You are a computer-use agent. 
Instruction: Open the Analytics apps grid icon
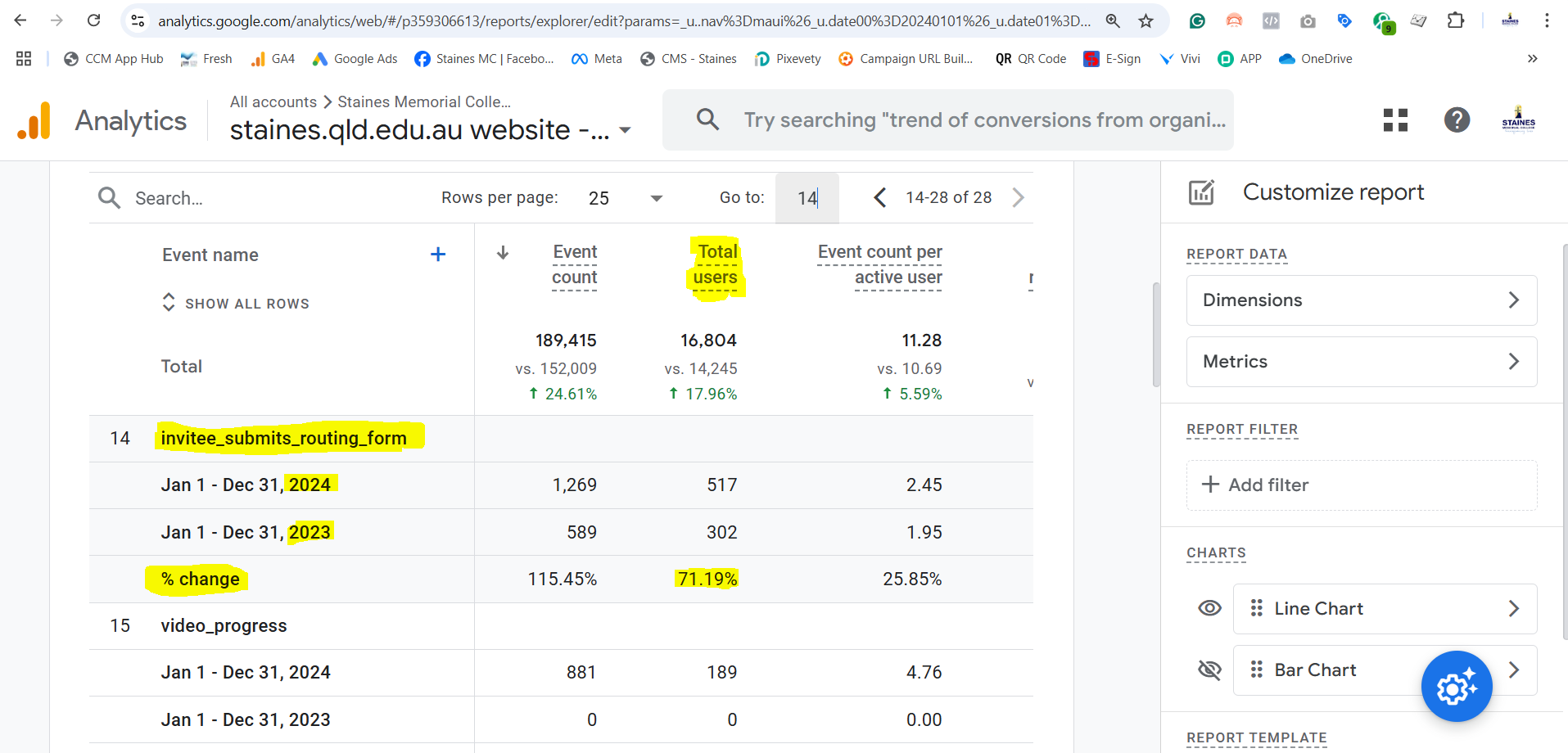(1395, 120)
